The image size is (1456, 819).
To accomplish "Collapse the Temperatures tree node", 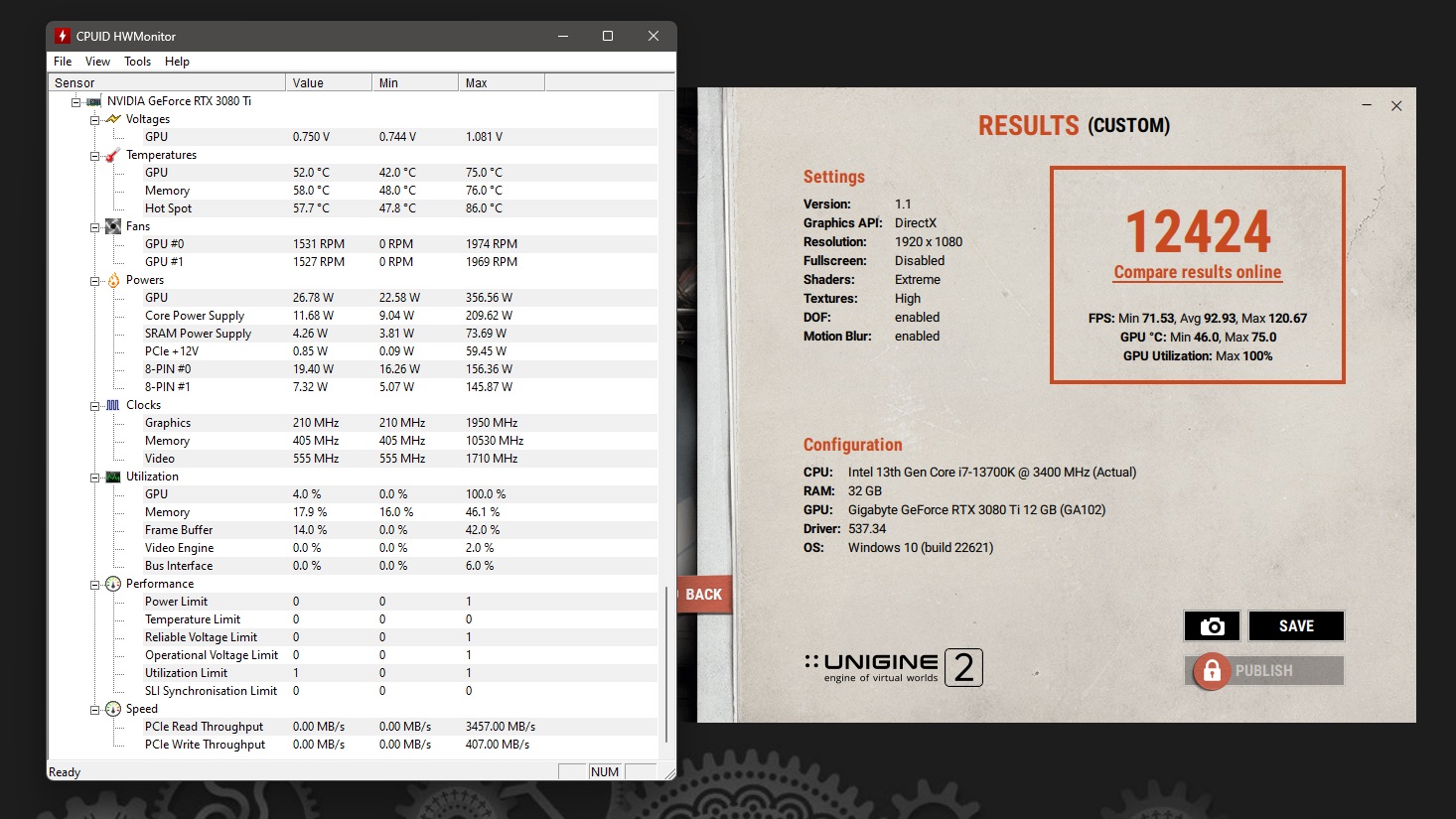I will tap(95, 155).
